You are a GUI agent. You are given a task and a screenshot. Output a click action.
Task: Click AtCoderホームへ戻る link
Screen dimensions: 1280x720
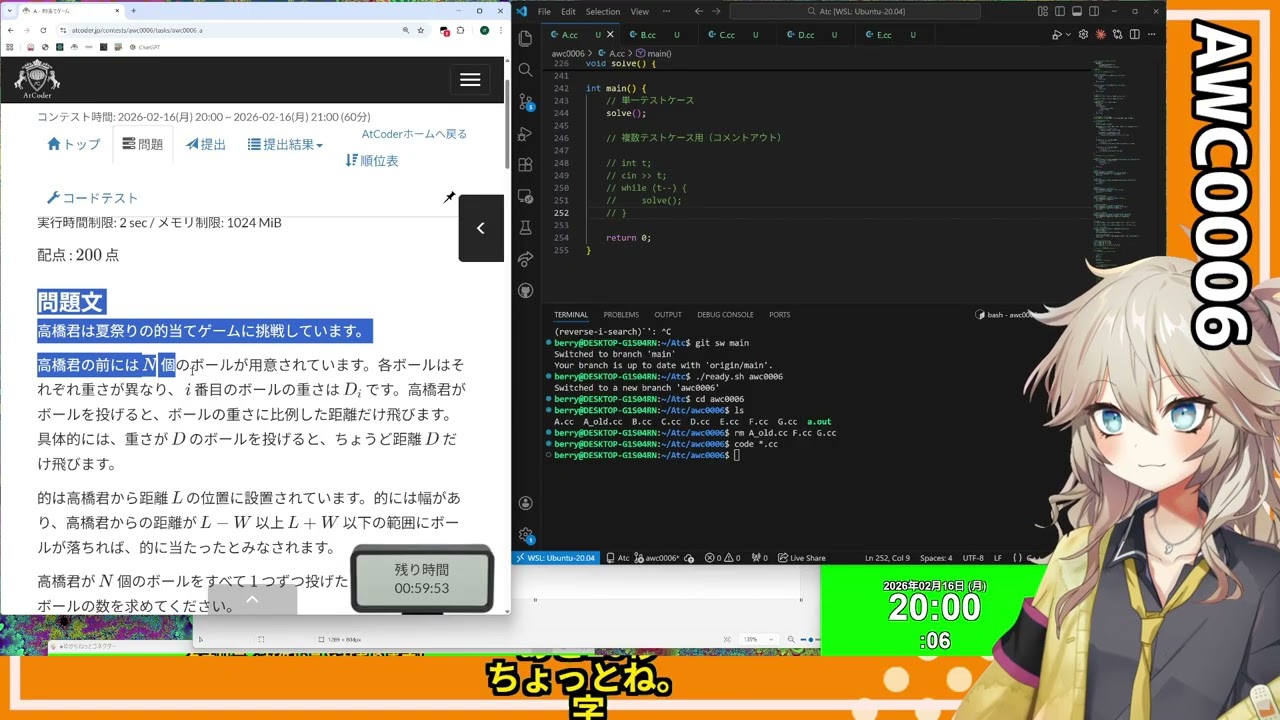pyautogui.click(x=414, y=134)
